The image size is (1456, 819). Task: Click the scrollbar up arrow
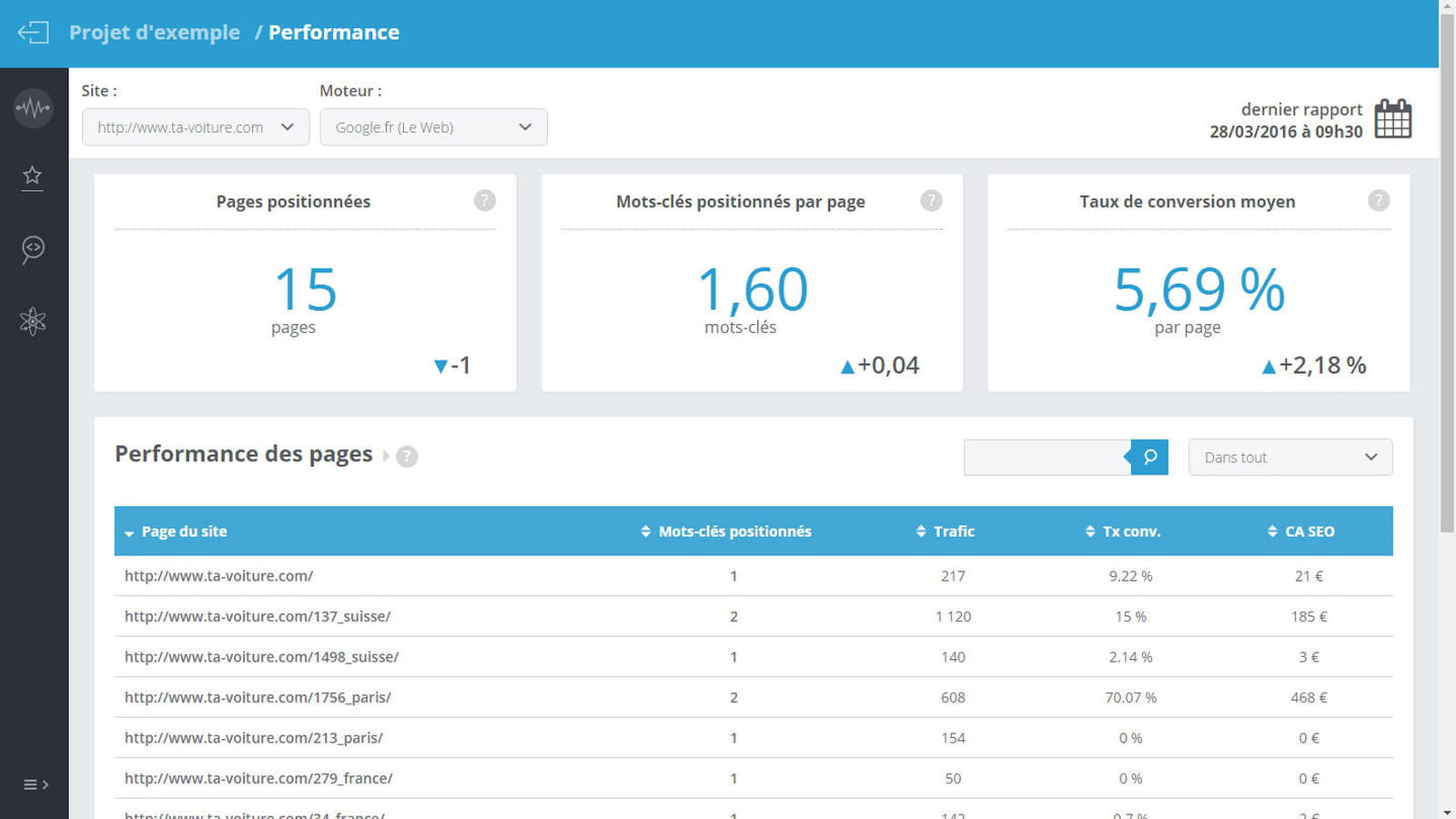coord(1447,6)
